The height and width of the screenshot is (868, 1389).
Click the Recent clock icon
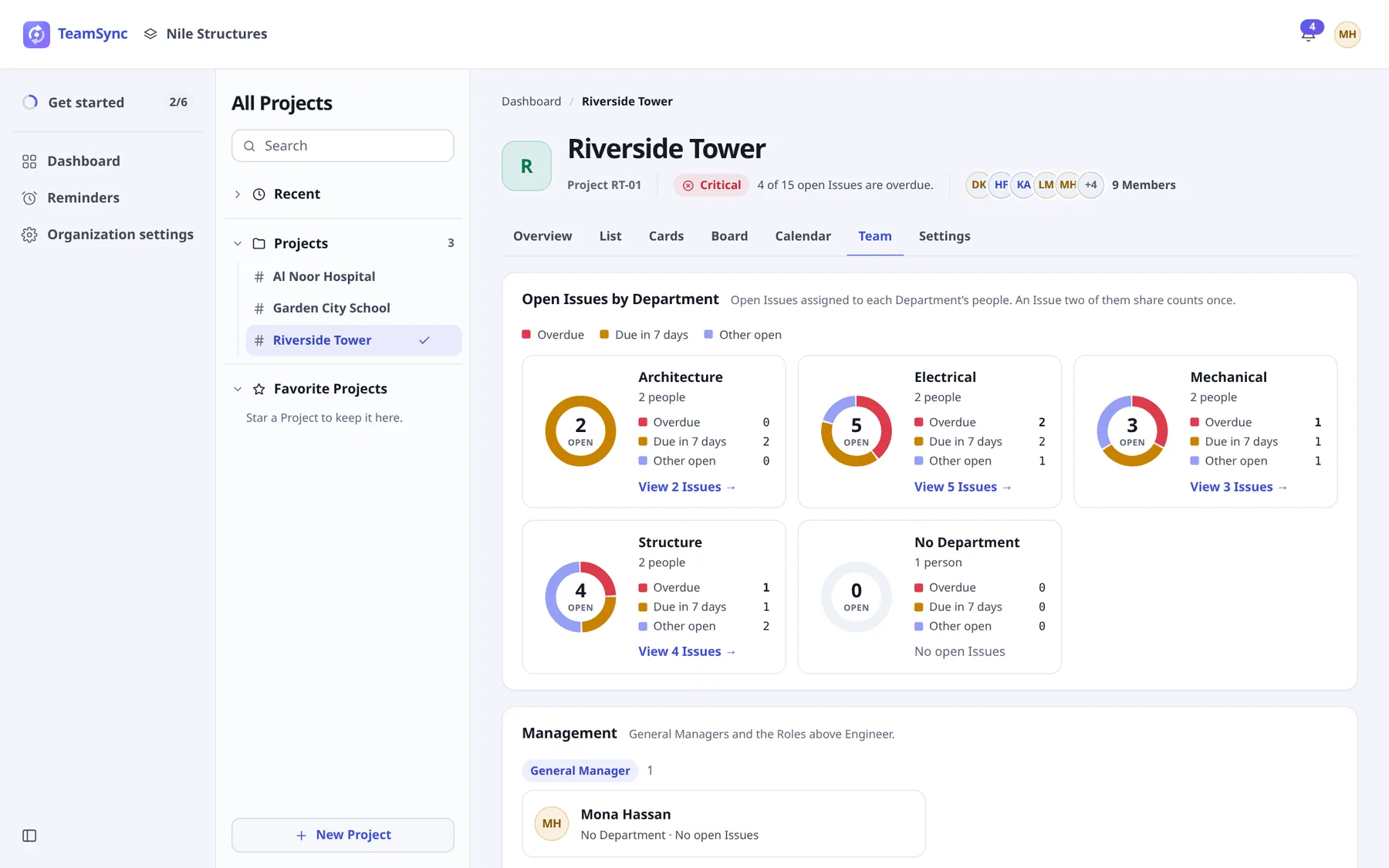point(259,194)
